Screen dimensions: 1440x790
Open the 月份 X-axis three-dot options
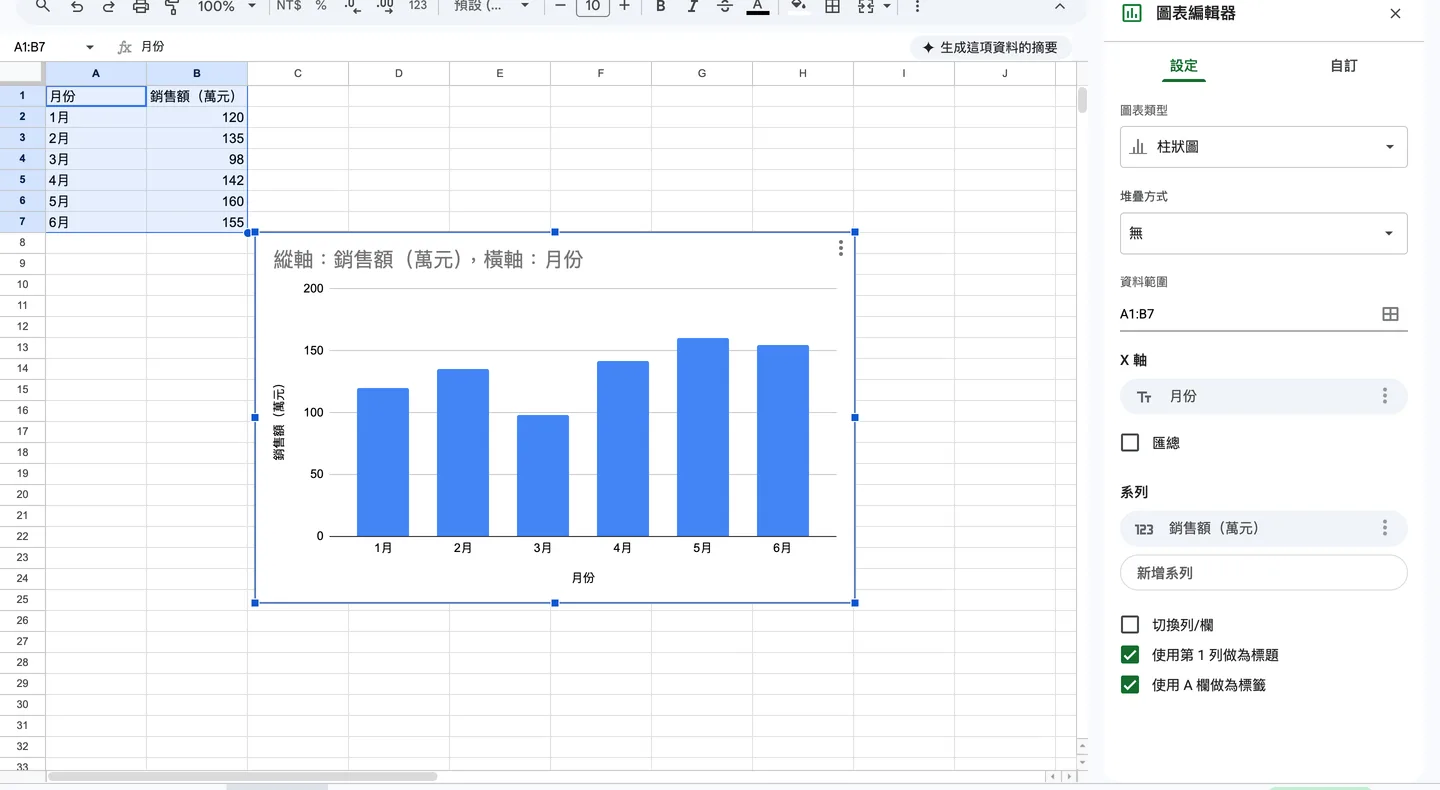[1385, 396]
